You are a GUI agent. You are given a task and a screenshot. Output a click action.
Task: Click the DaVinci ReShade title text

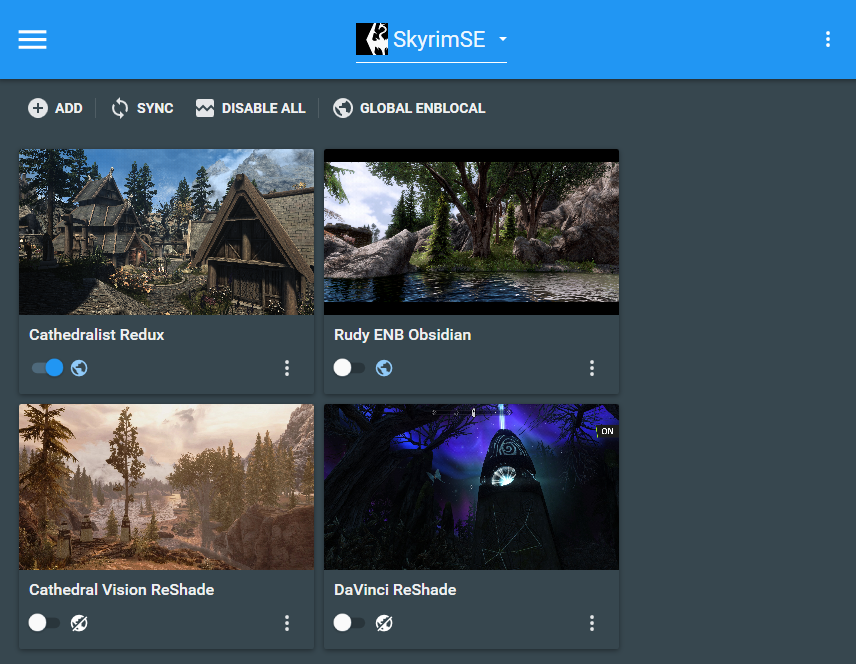point(395,590)
